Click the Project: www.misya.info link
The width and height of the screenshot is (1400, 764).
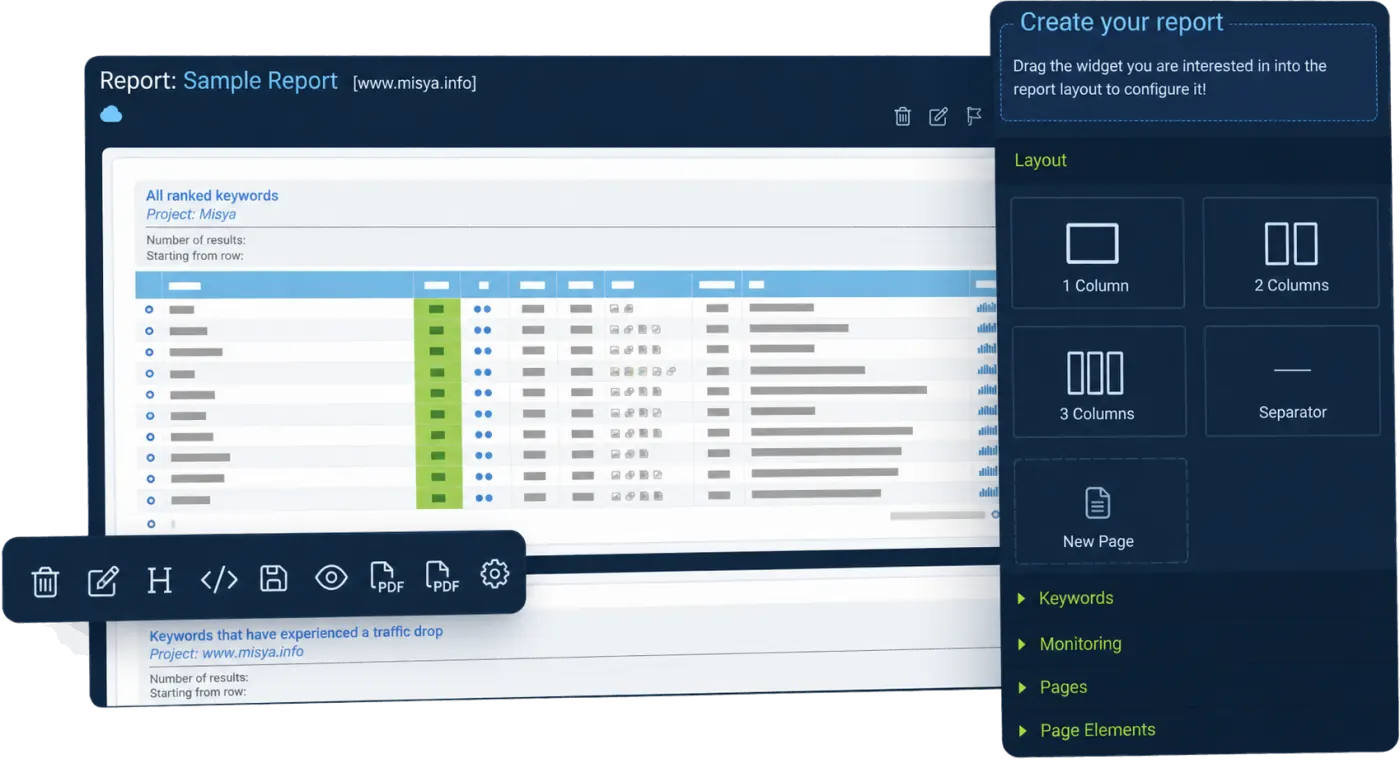(x=226, y=653)
